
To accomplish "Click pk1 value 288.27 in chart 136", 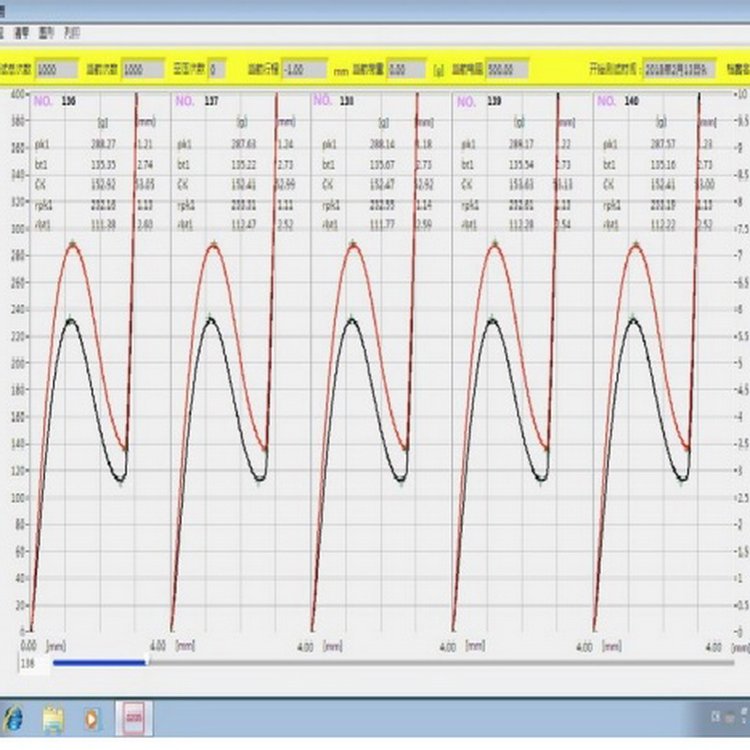I will click(x=103, y=144).
